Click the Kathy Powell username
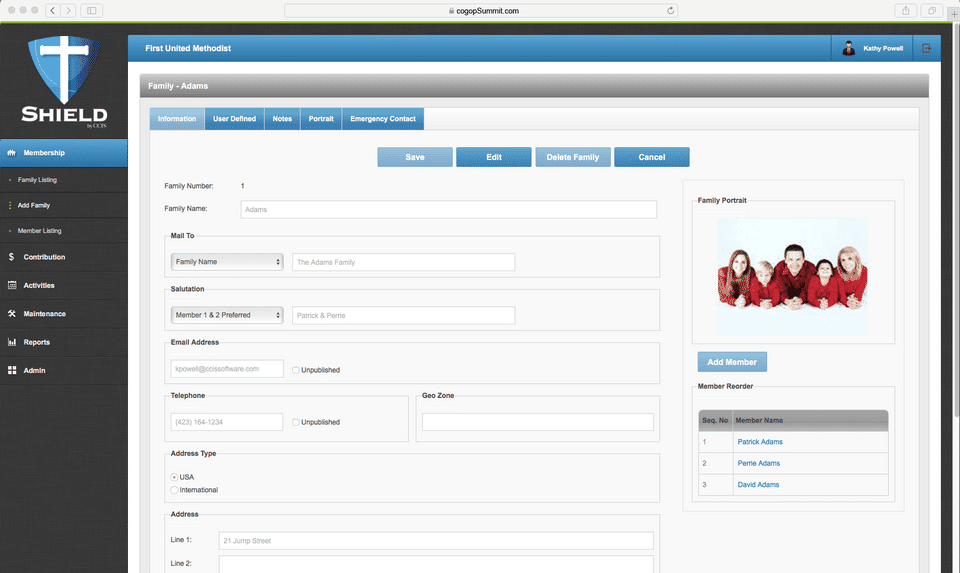The image size is (960, 573). coord(883,48)
